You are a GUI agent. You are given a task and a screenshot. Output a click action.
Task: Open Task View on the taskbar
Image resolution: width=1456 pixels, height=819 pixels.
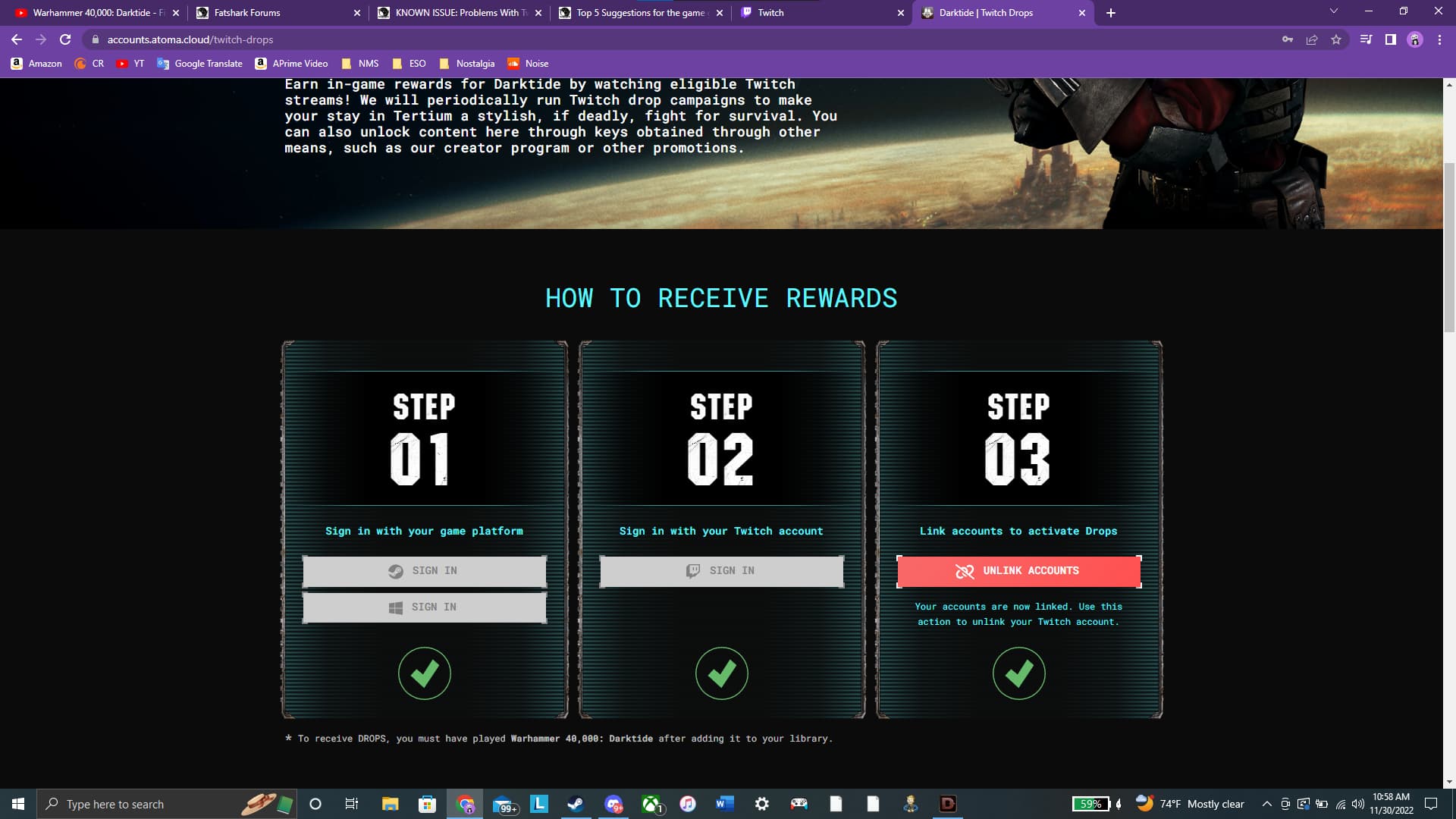point(351,804)
